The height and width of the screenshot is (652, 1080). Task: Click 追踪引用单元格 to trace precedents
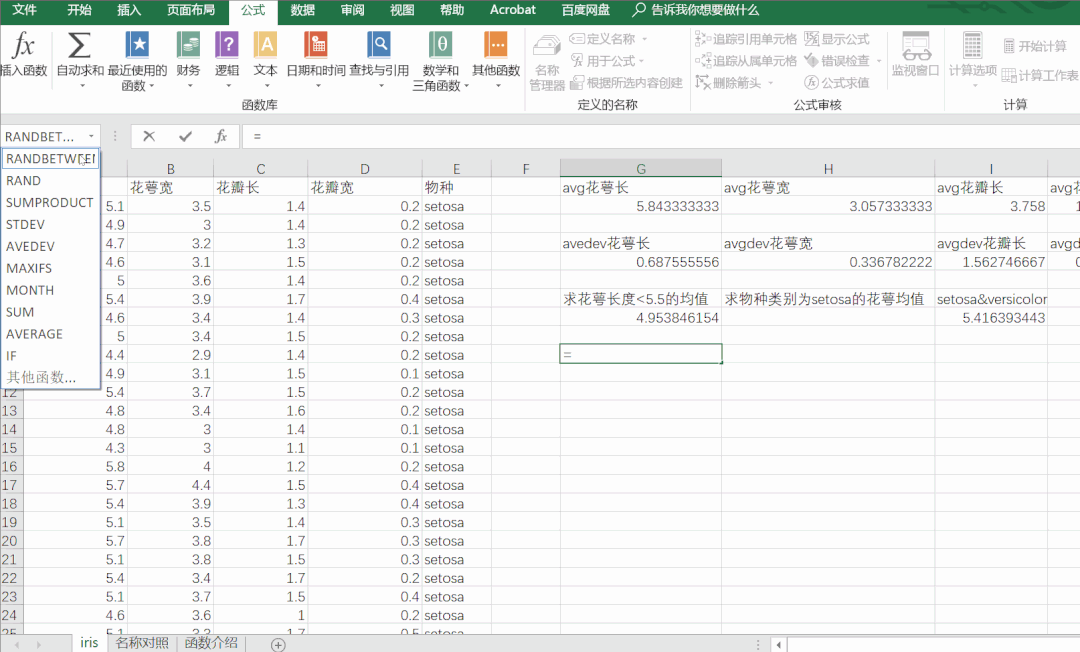tap(744, 38)
